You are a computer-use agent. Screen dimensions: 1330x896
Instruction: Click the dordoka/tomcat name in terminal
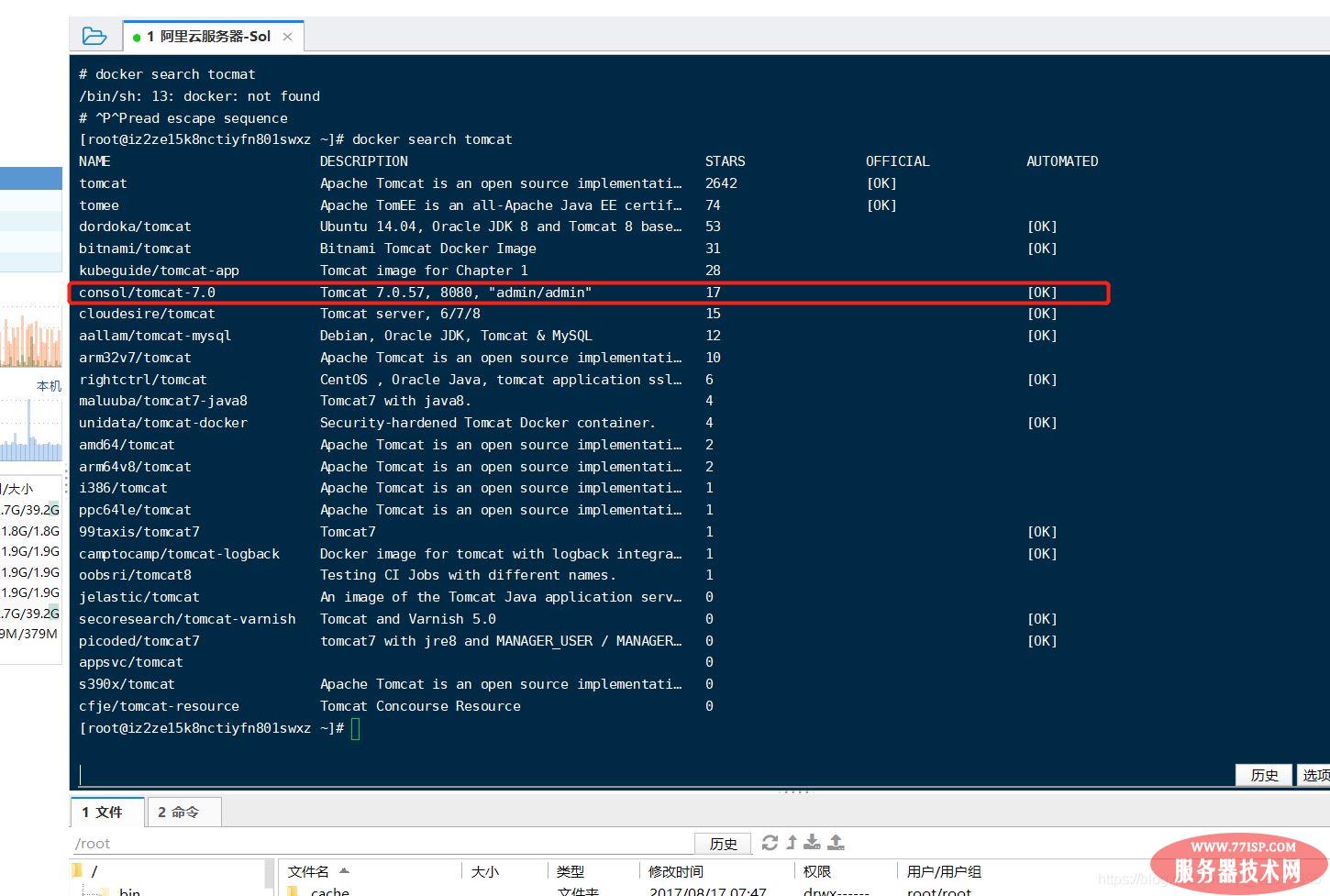[x=135, y=227]
